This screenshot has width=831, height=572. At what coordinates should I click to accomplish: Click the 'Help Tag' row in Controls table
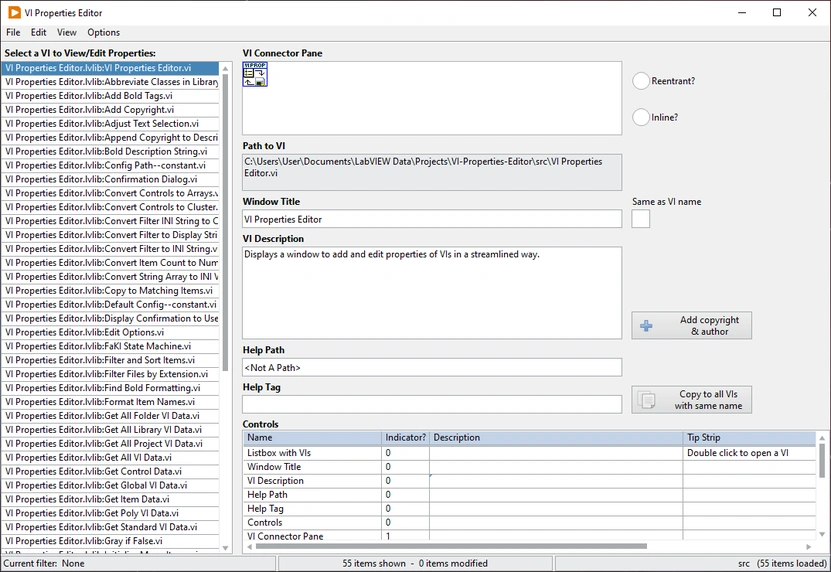coord(529,508)
